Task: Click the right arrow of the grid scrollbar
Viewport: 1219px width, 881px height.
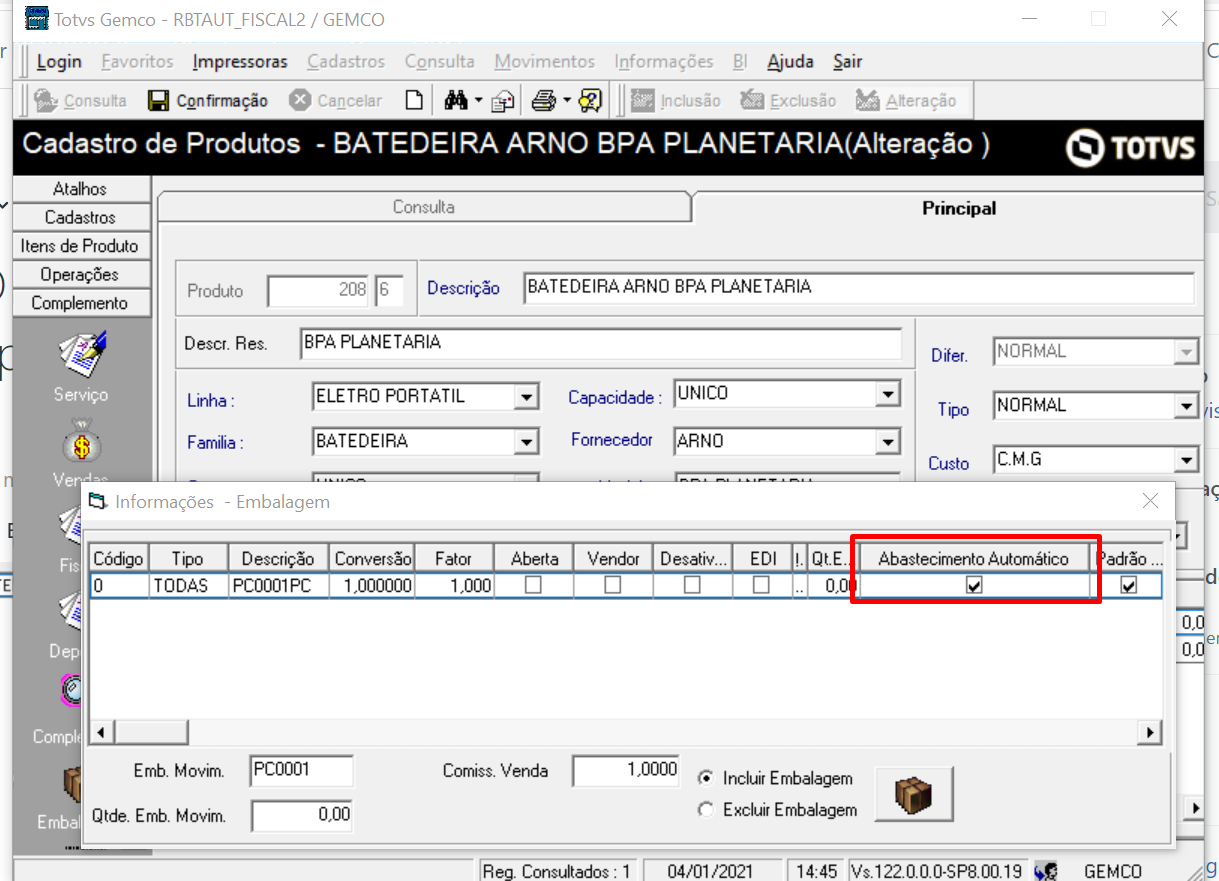Action: coord(1151,733)
